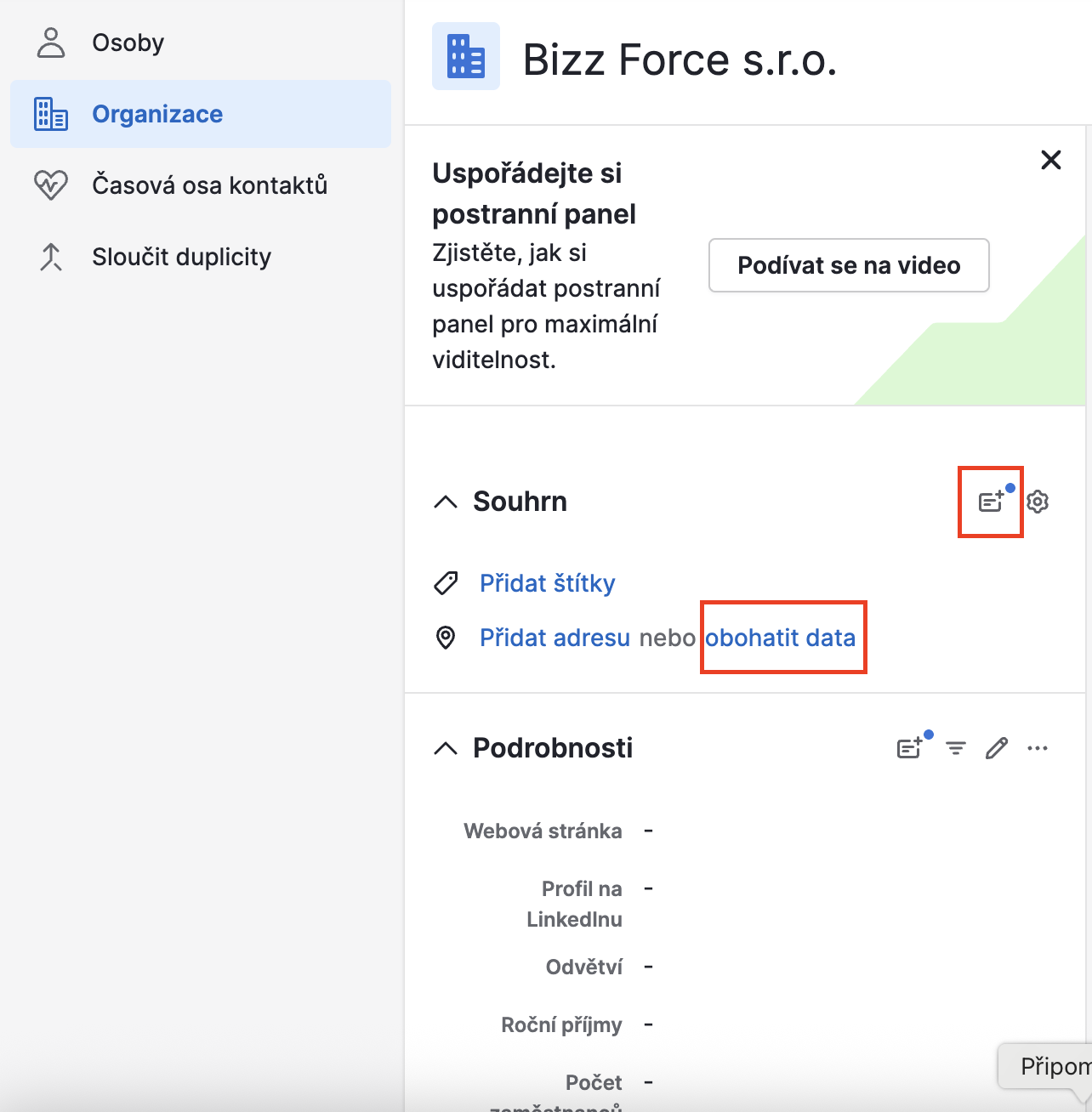Open Osoby in the sidebar
1092x1112 pixels.
click(x=128, y=43)
